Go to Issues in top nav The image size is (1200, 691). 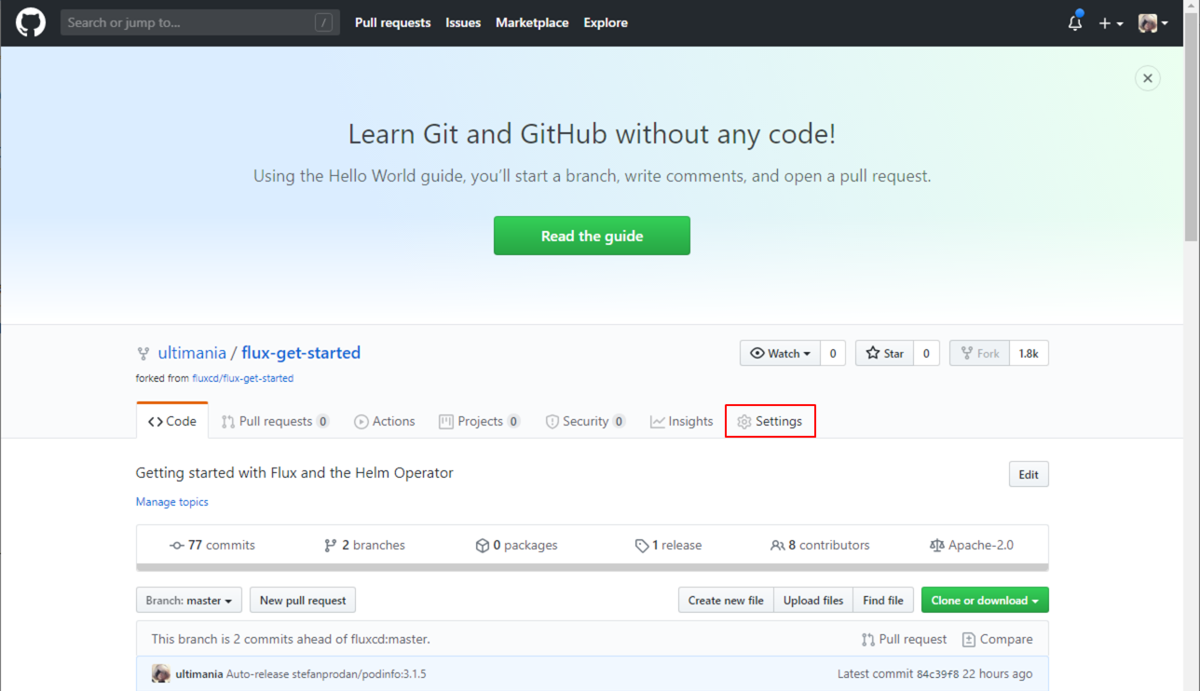tap(463, 23)
